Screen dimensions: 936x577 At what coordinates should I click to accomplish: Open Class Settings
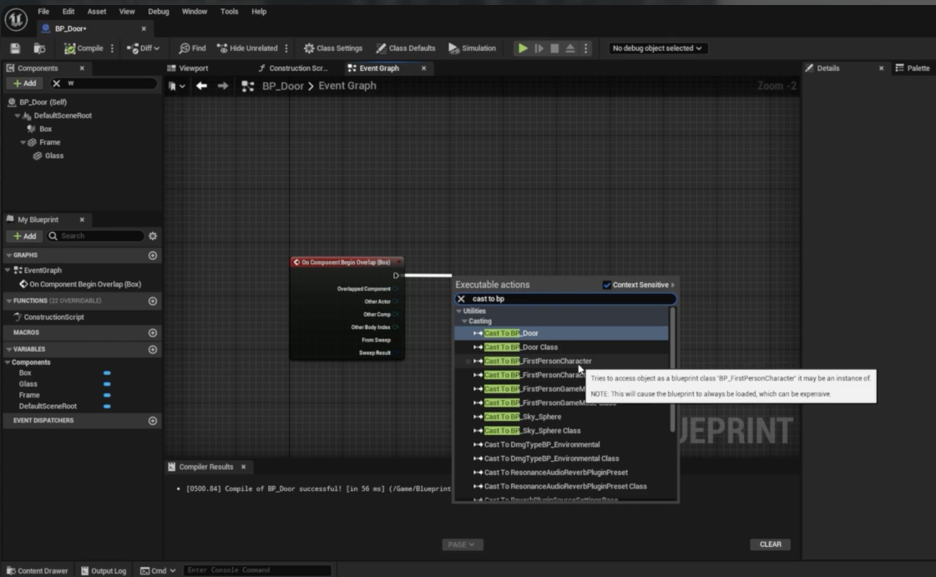[x=333, y=48]
